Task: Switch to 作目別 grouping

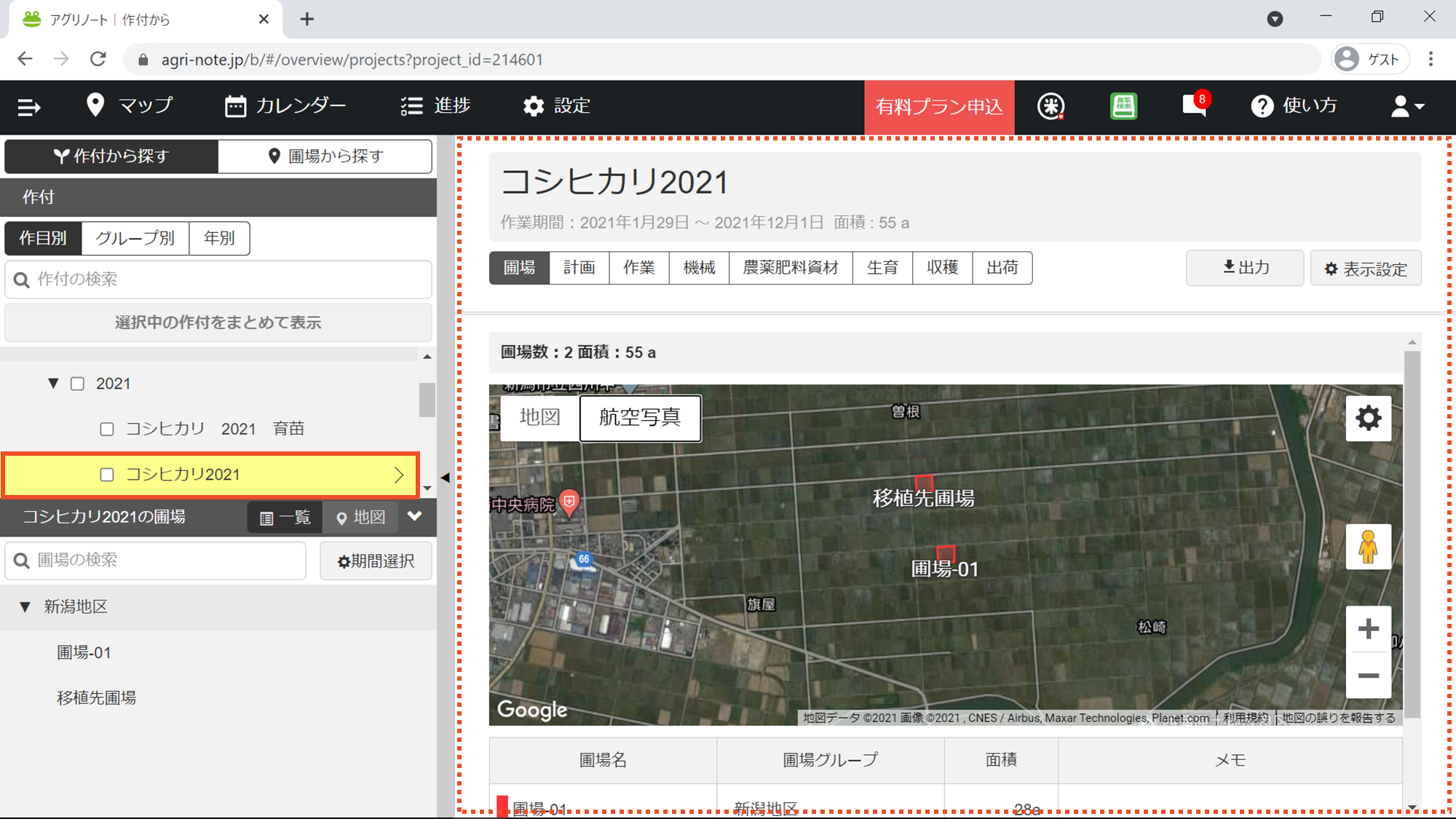Action: pos(44,238)
